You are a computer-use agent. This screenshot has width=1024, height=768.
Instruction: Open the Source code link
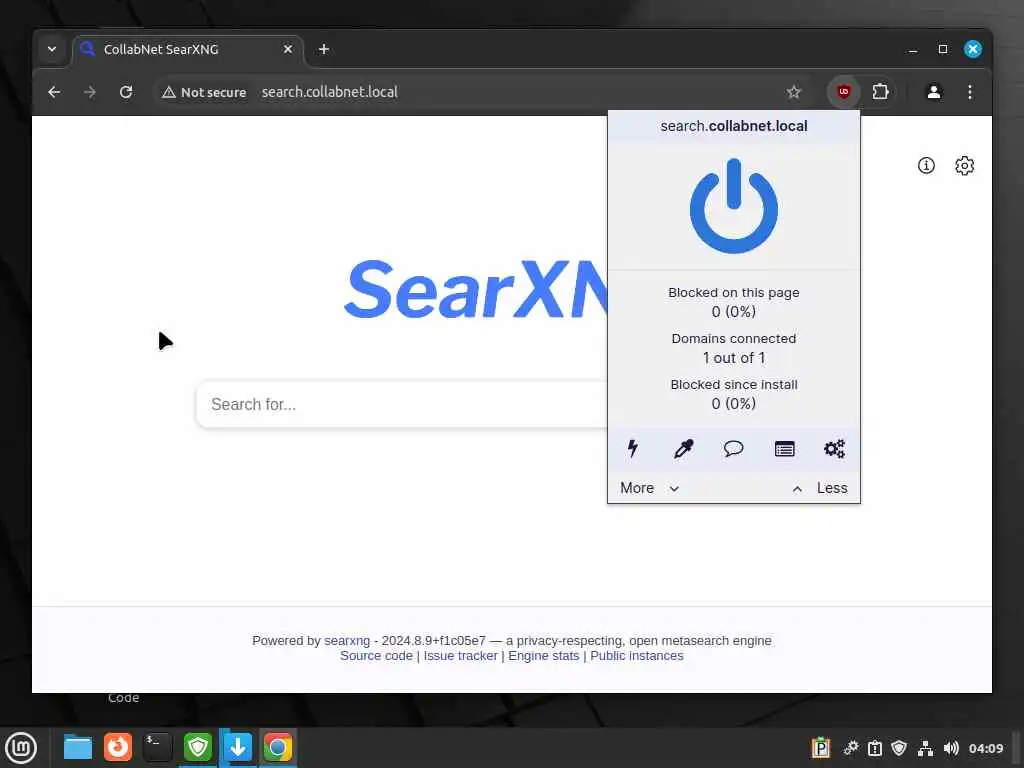click(x=376, y=656)
